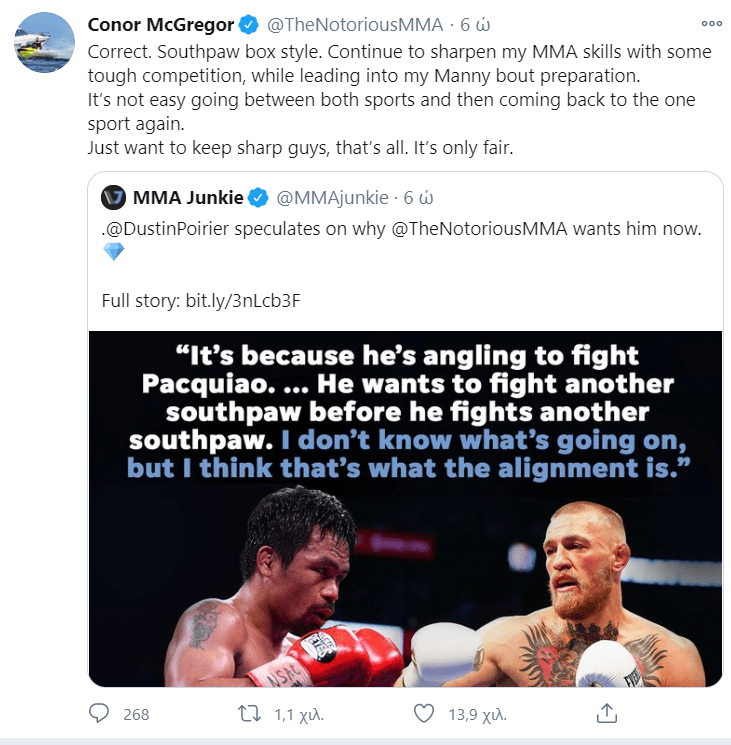Click MMA Junkie's verified badge
731x745 pixels.
point(258,198)
